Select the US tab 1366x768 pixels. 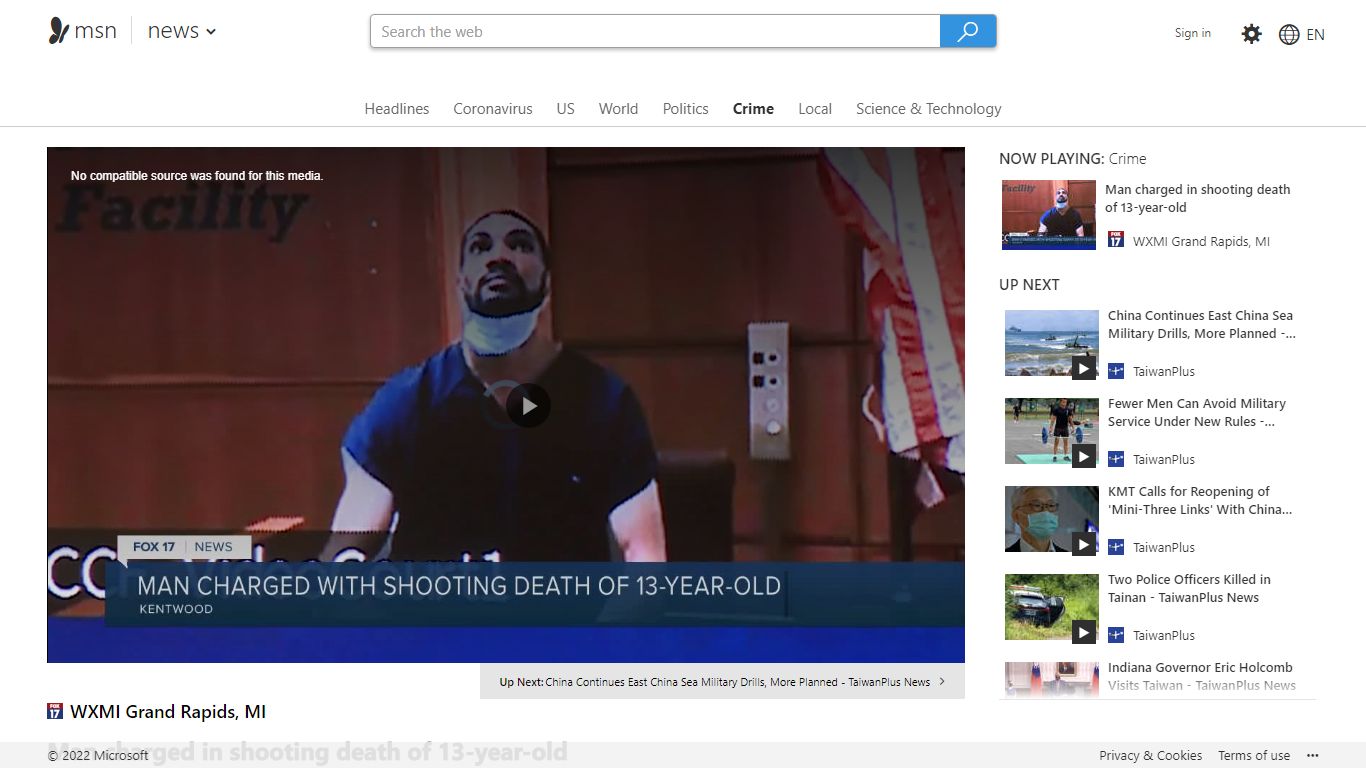pyautogui.click(x=566, y=109)
